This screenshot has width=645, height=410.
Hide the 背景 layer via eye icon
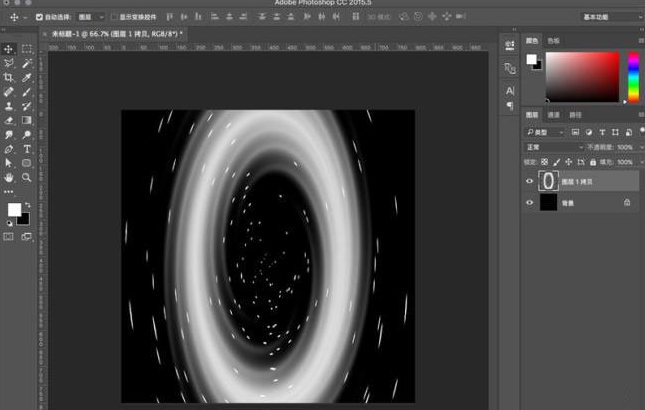point(530,202)
